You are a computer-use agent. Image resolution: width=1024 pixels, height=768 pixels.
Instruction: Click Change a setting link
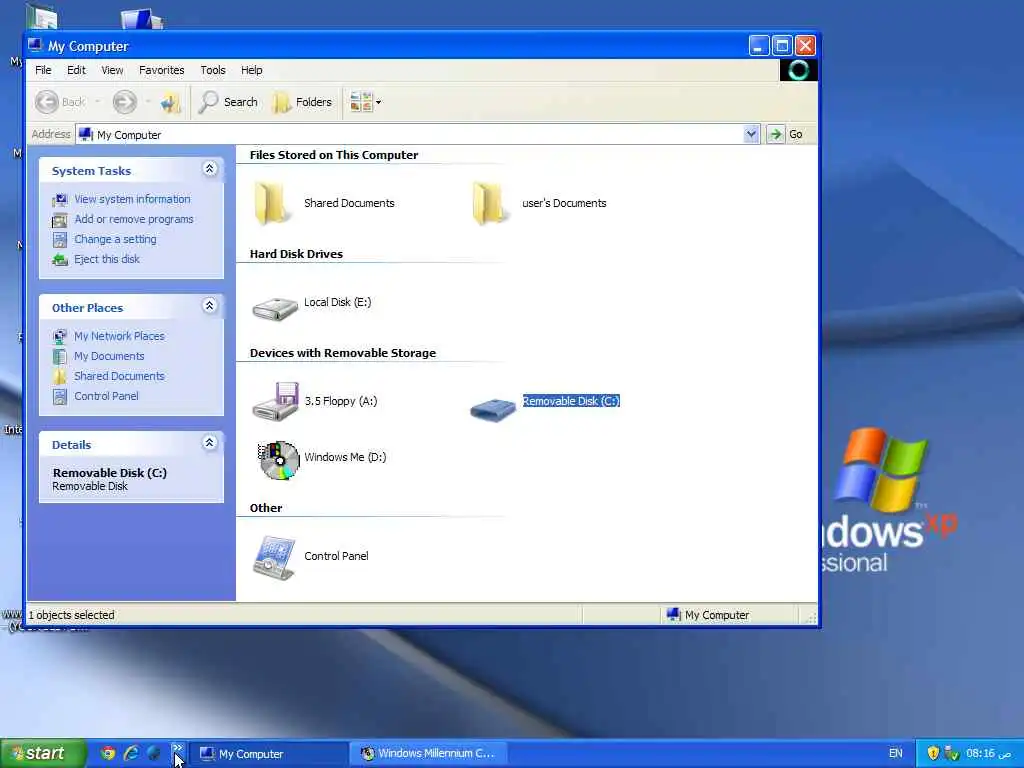click(x=115, y=239)
